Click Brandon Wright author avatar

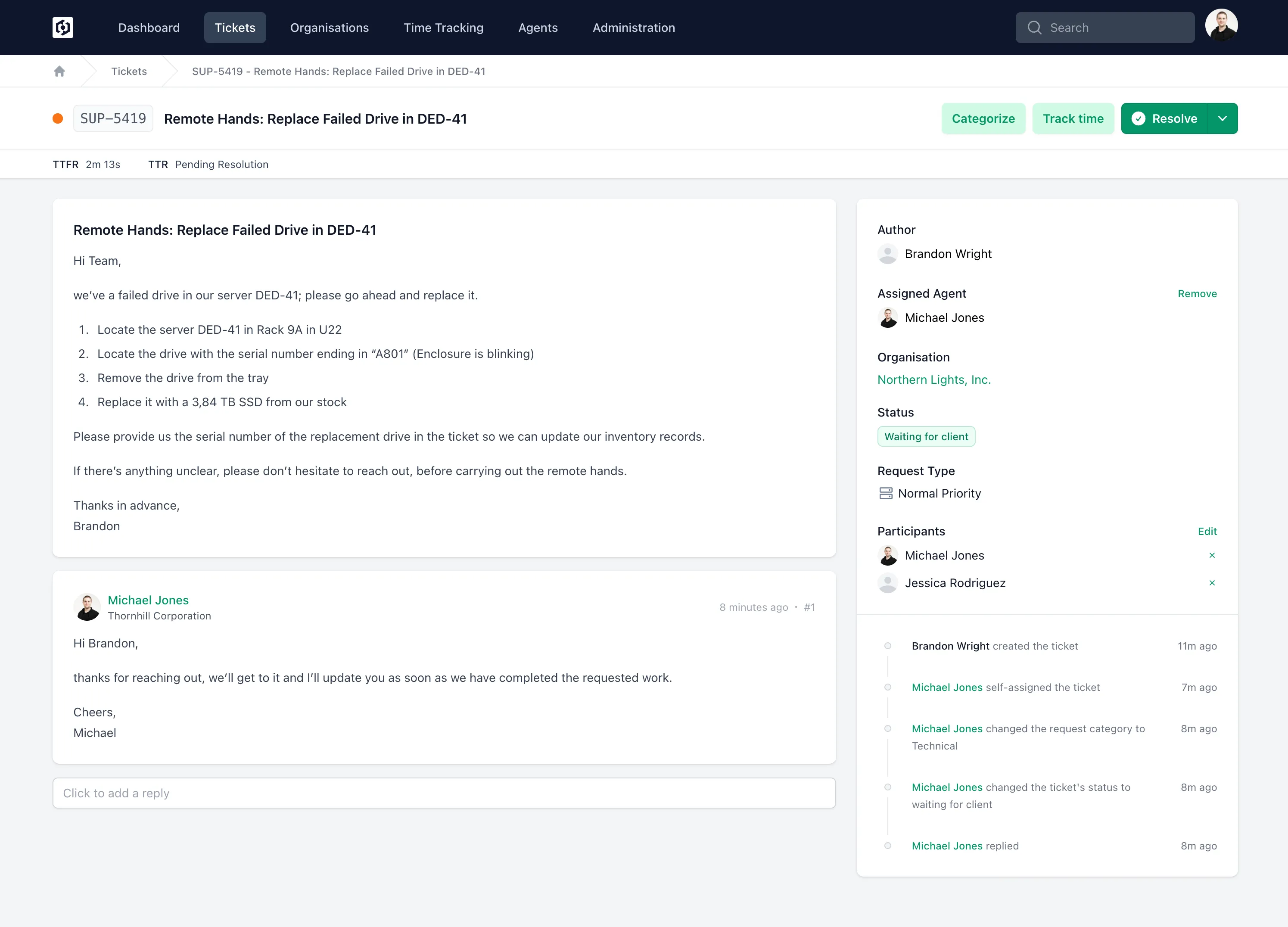[x=887, y=254]
